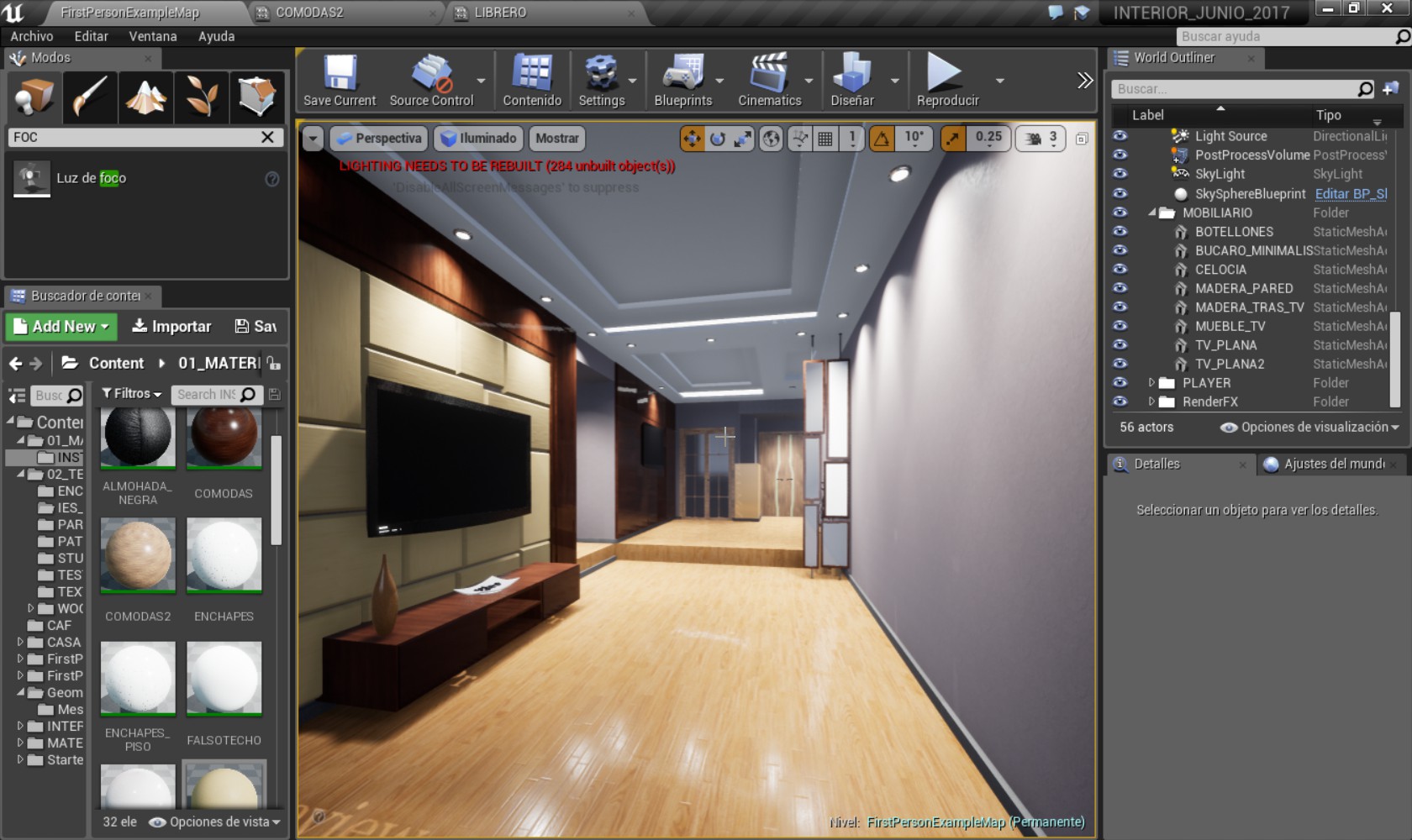Hide the CELOCIA mesh
The image size is (1412, 840).
[x=1120, y=270]
